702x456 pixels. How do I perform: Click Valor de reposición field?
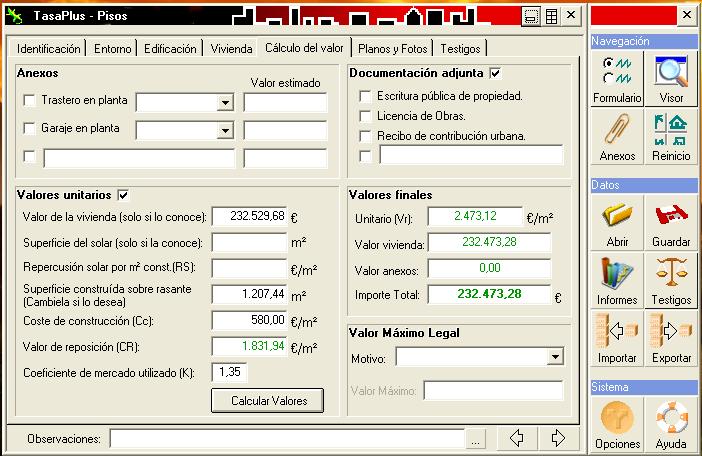[249, 346]
